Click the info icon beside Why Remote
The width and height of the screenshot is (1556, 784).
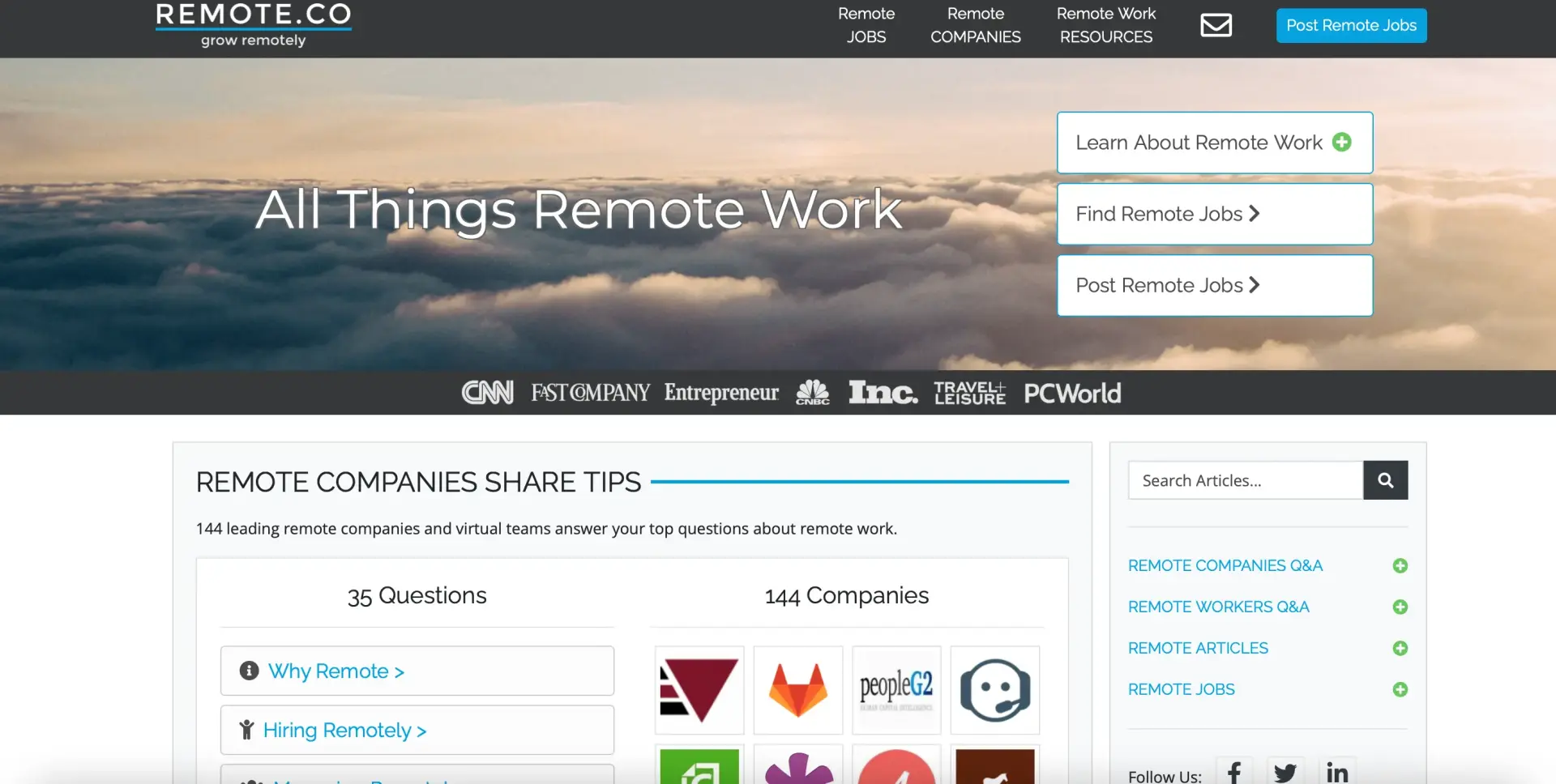point(249,671)
